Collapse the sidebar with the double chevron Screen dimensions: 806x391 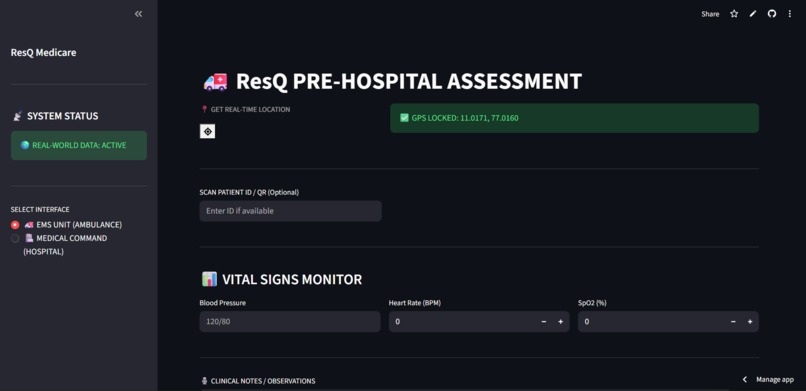click(x=138, y=14)
